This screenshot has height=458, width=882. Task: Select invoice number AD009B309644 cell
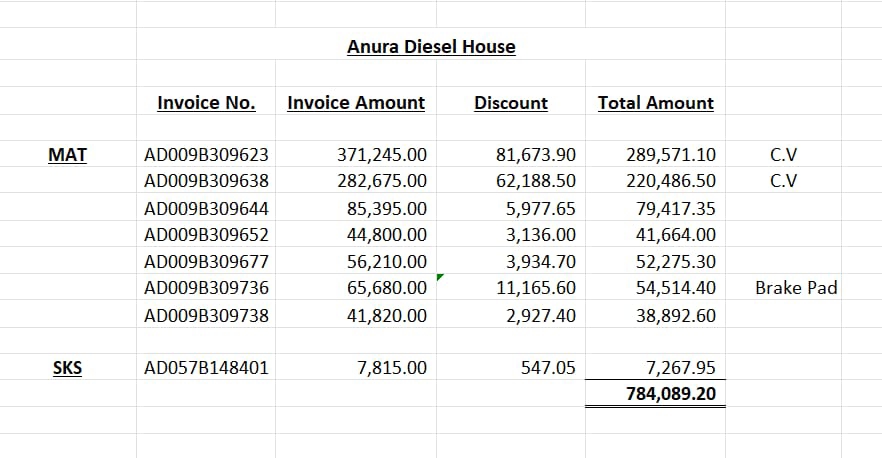(x=207, y=209)
